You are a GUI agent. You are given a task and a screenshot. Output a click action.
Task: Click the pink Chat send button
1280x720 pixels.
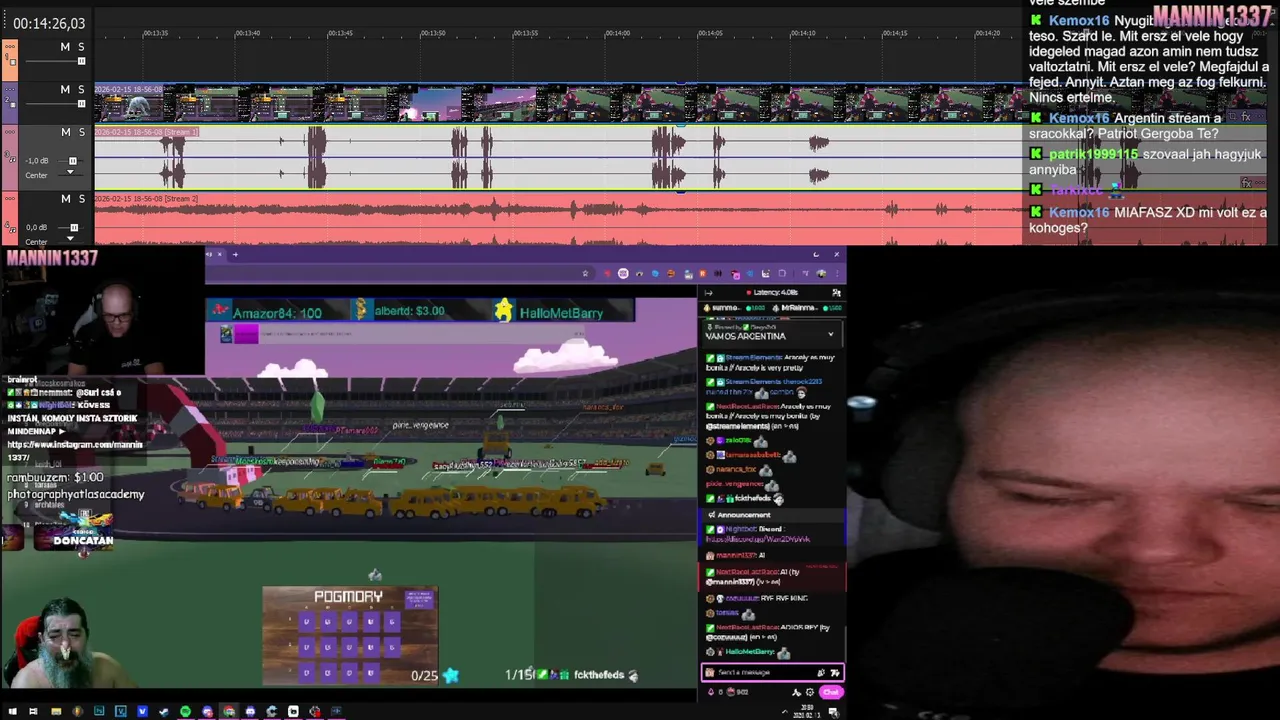click(x=831, y=692)
